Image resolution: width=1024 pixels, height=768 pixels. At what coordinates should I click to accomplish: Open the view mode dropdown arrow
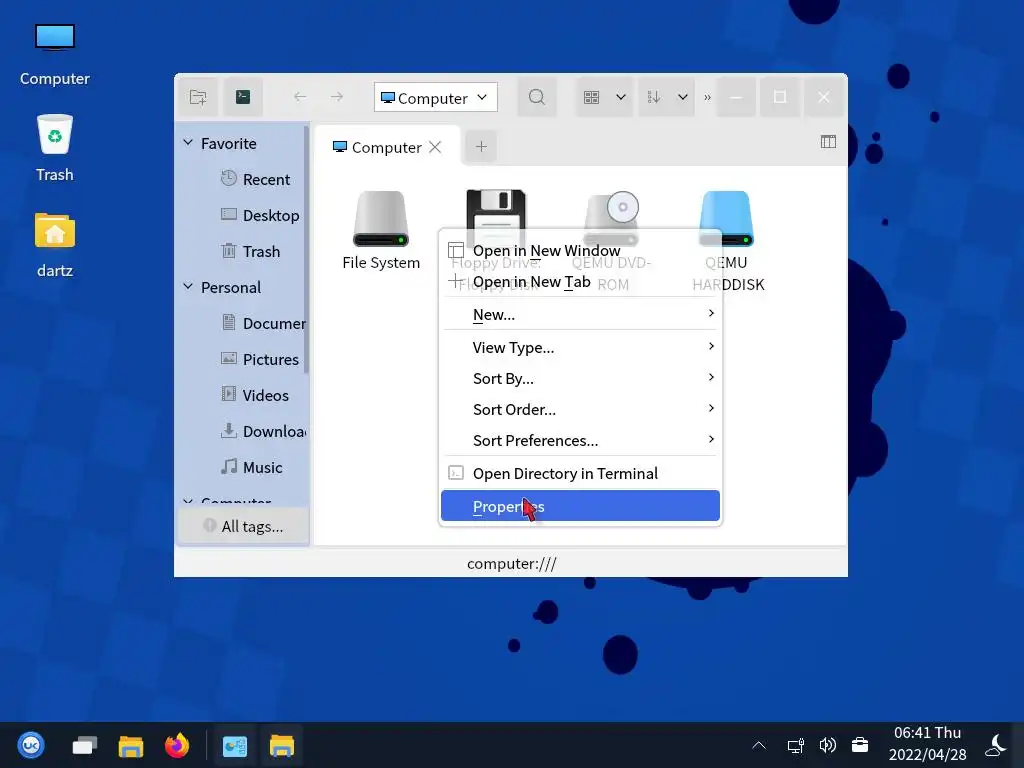(x=621, y=97)
